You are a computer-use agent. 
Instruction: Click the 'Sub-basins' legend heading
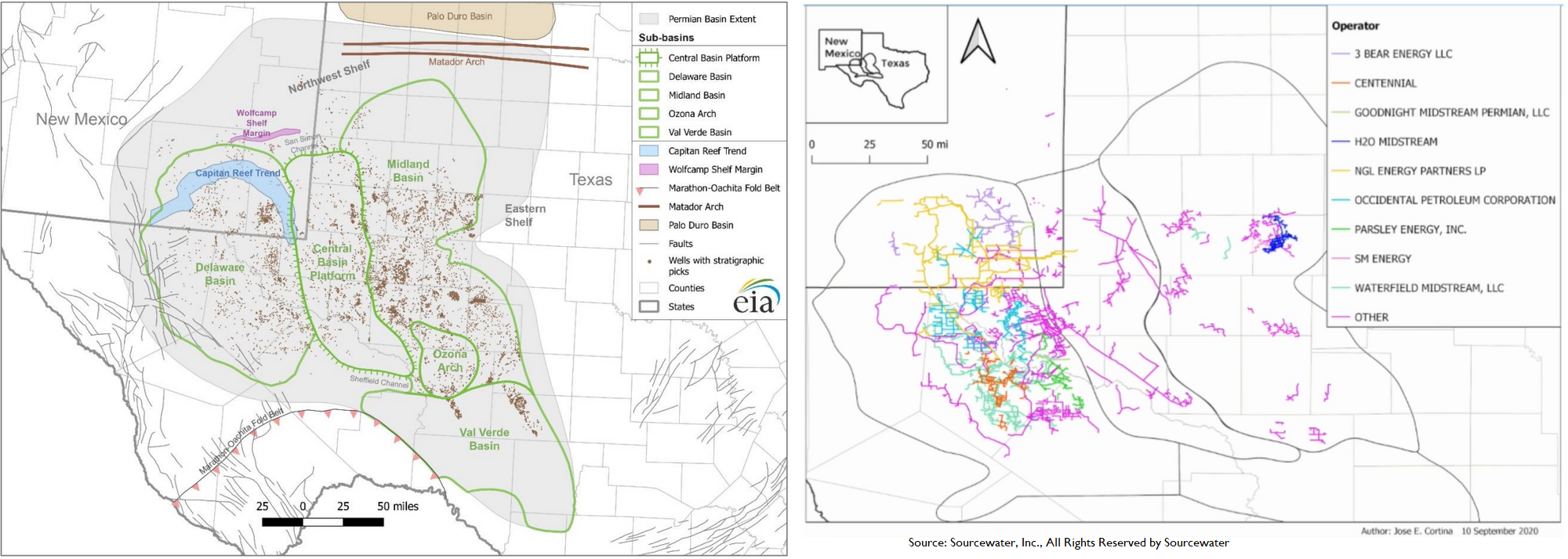click(666, 38)
